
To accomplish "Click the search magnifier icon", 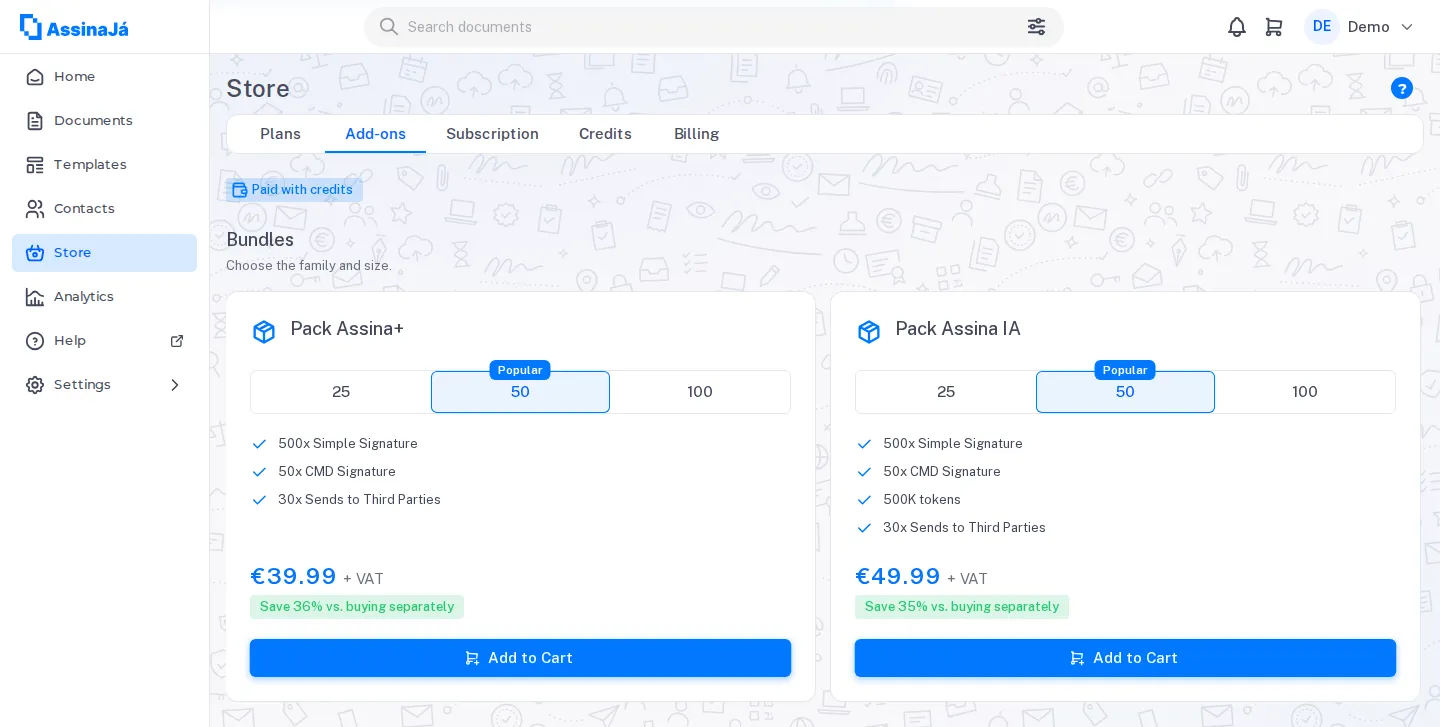I will pyautogui.click(x=389, y=27).
